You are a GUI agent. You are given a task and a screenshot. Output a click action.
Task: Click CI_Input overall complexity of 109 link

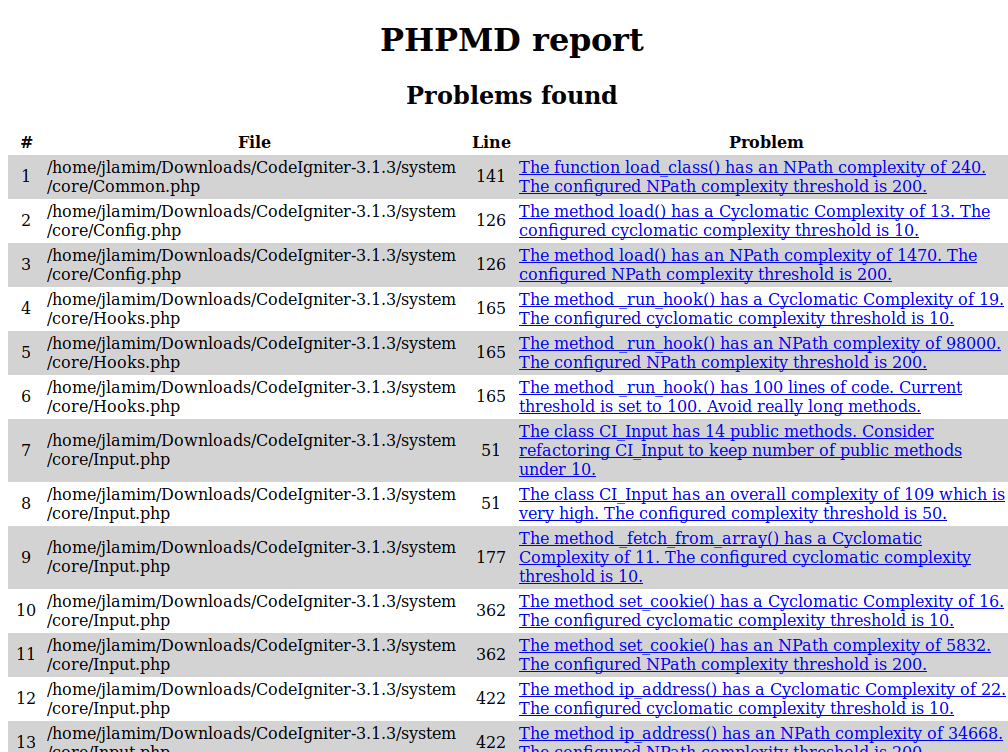pos(761,495)
